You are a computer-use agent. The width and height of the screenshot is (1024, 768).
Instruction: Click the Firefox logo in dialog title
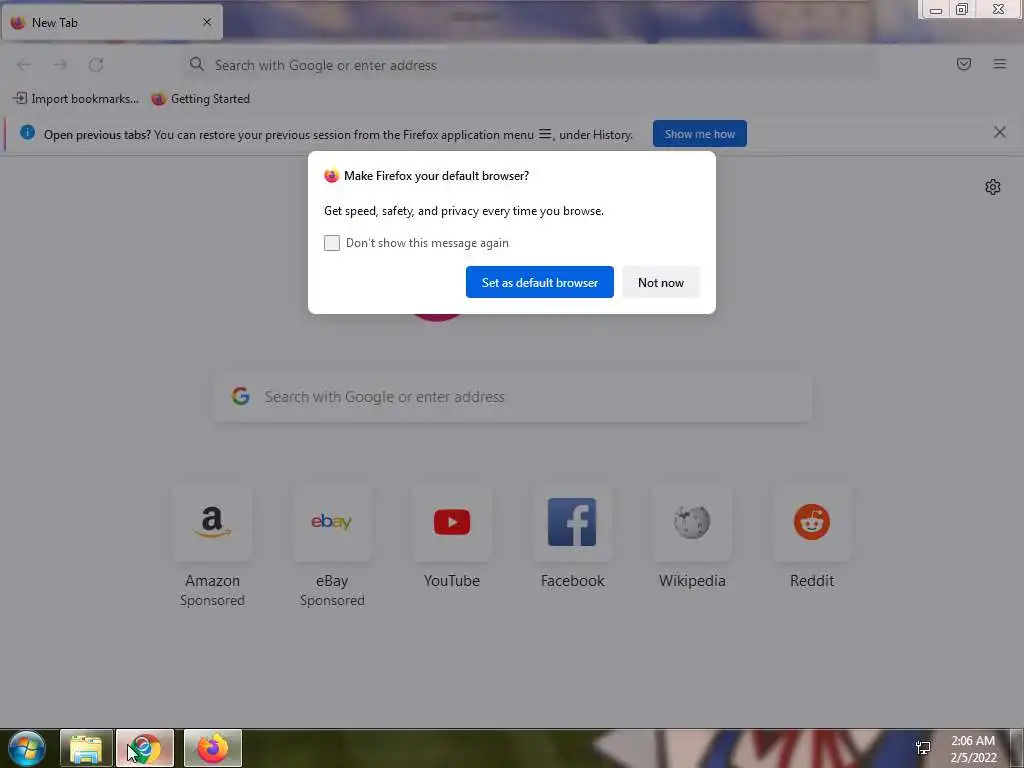tap(332, 176)
